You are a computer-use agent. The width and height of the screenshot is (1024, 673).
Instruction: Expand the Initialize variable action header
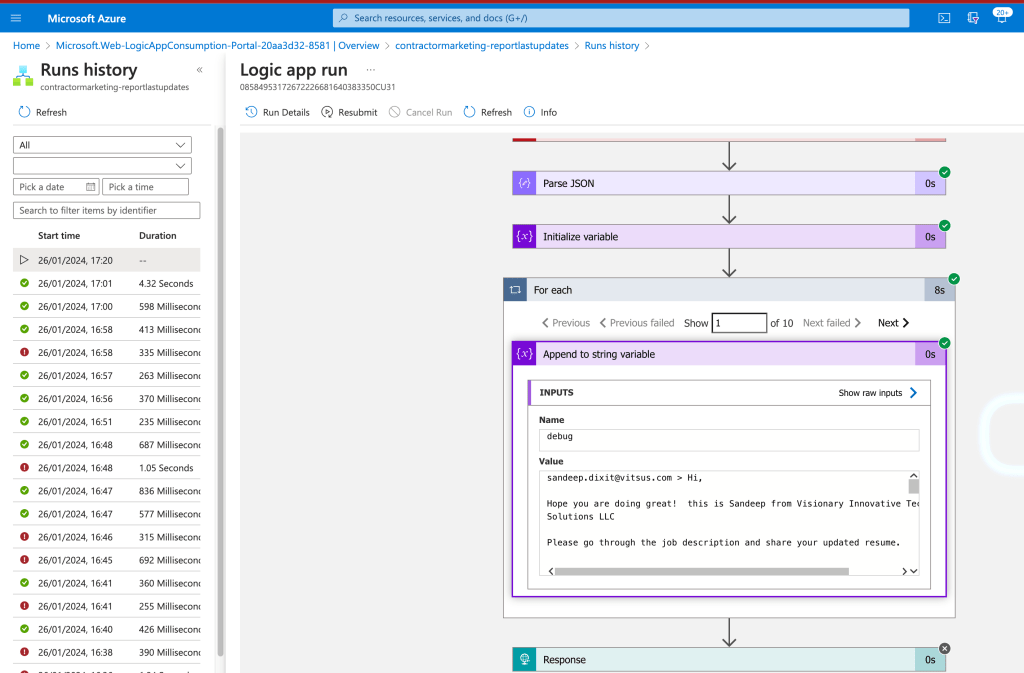click(729, 236)
